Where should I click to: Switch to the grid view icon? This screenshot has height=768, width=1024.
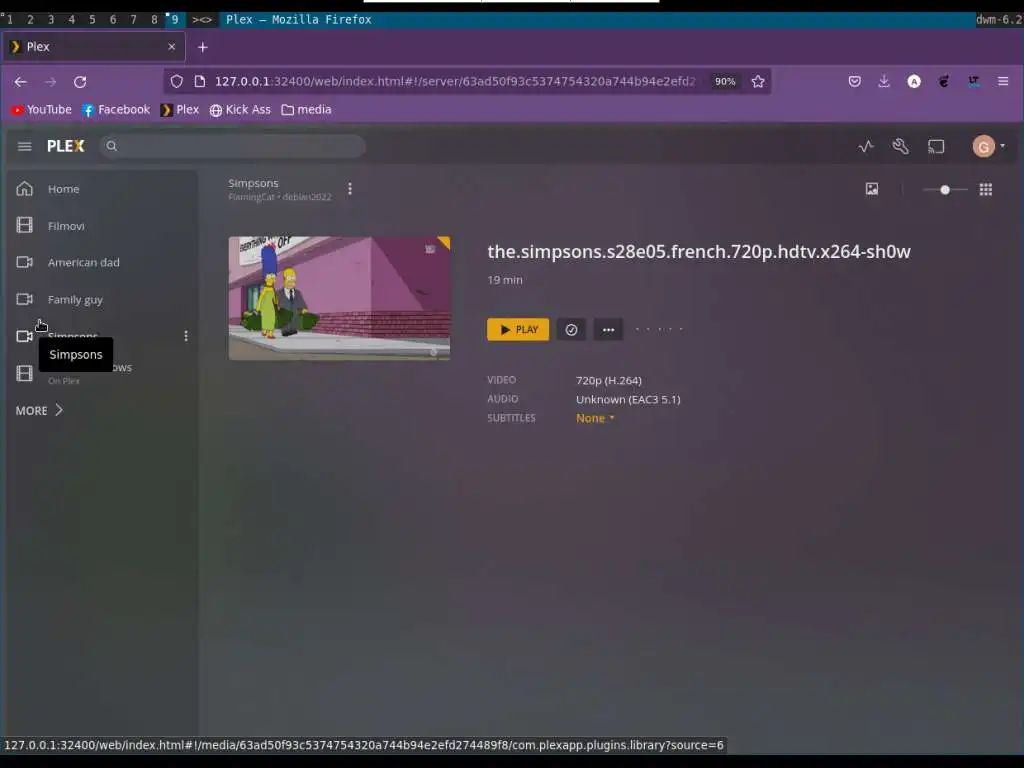(x=985, y=189)
